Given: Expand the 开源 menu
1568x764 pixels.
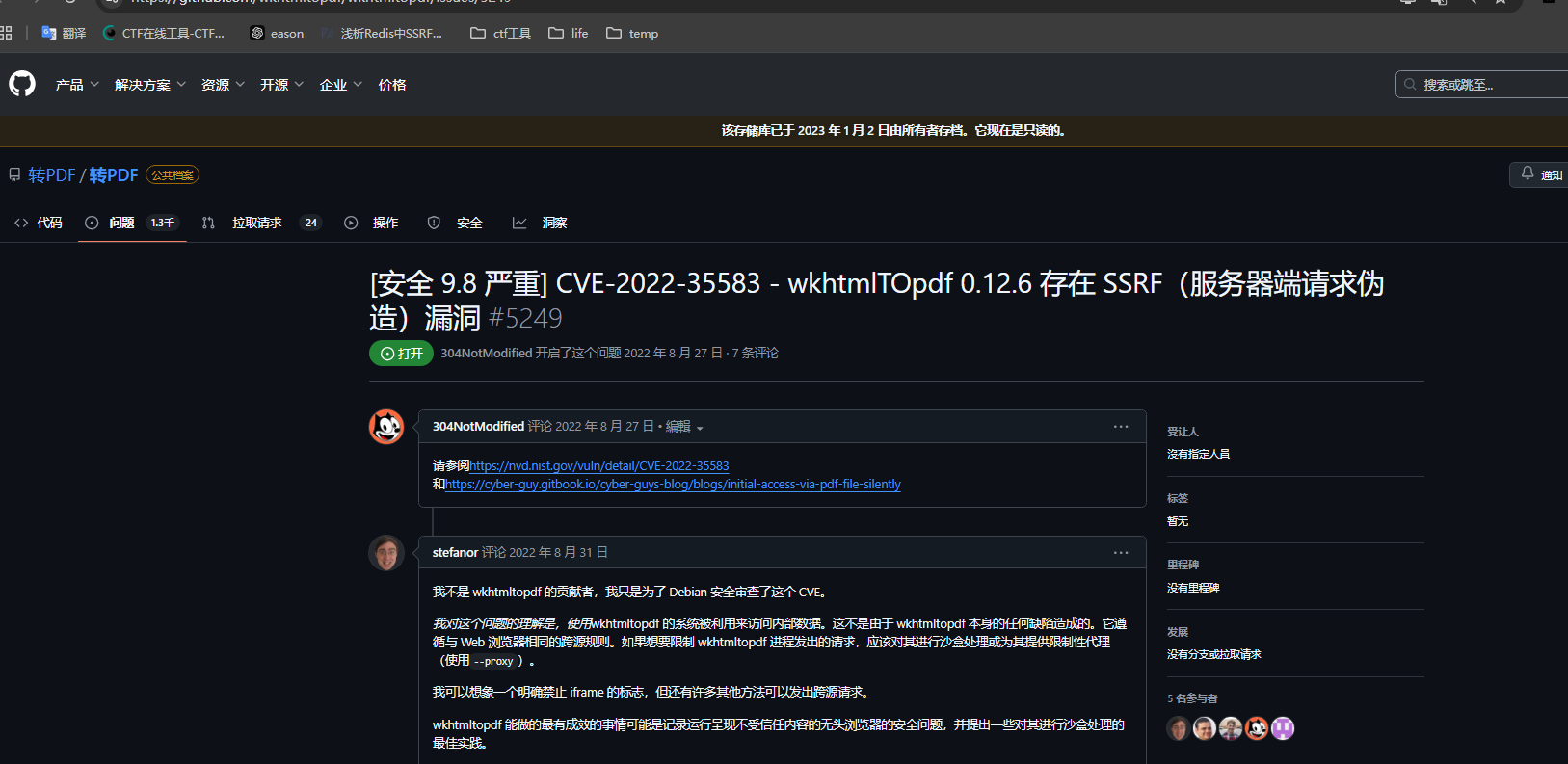Looking at the screenshot, I should 281,85.
